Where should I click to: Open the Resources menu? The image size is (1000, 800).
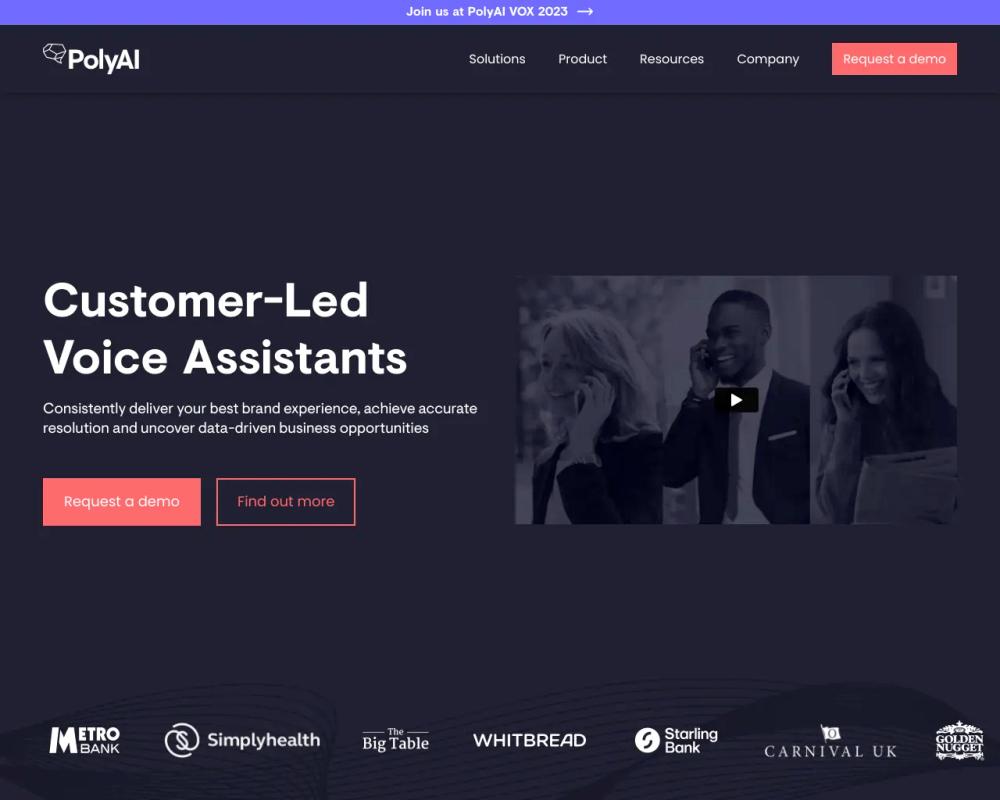pos(672,59)
